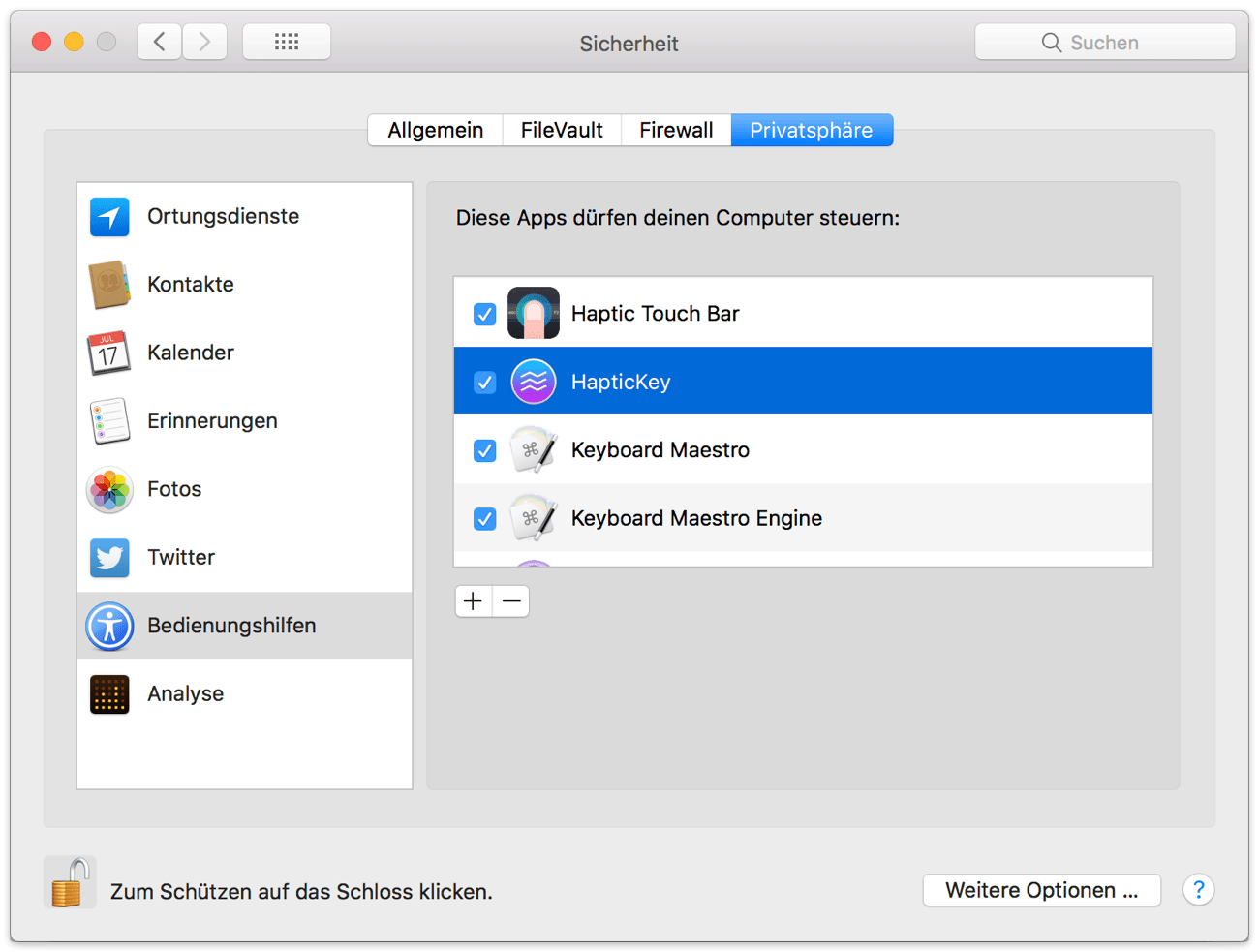Click the Bedienungshilfen accessibility icon
Viewport: 1259px width, 952px height.
109,626
